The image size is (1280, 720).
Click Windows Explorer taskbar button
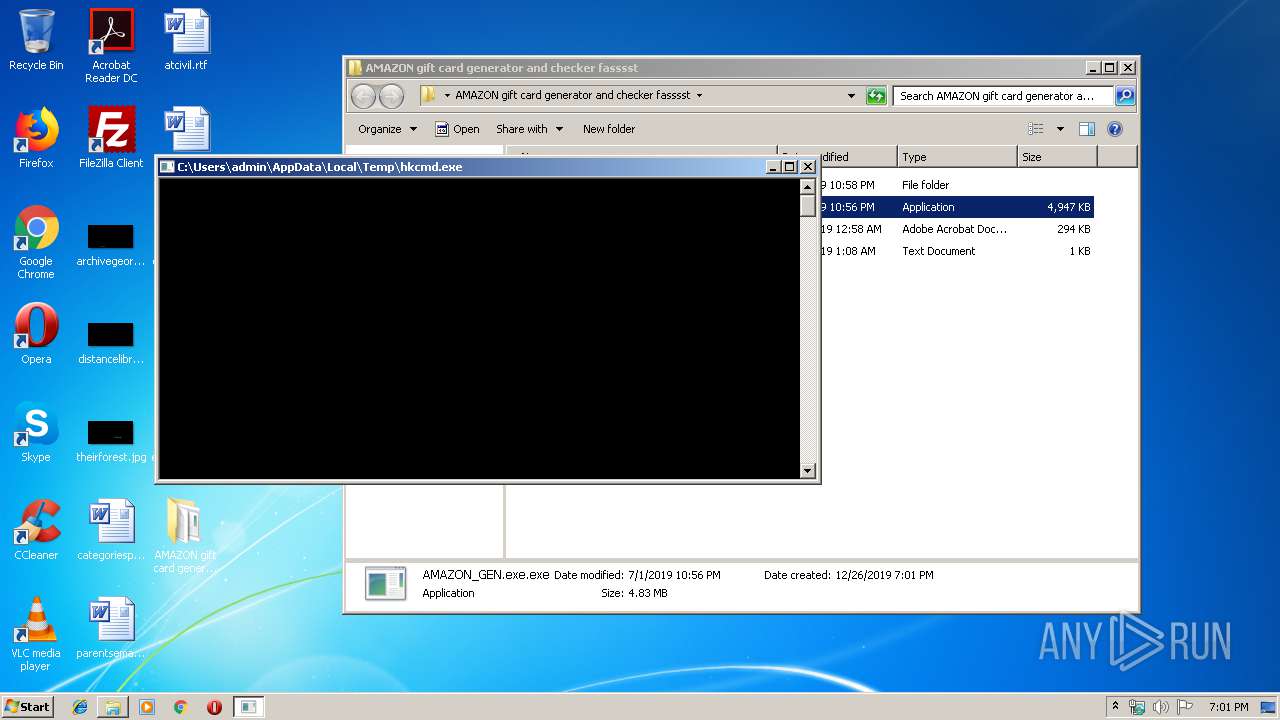[x=113, y=707]
